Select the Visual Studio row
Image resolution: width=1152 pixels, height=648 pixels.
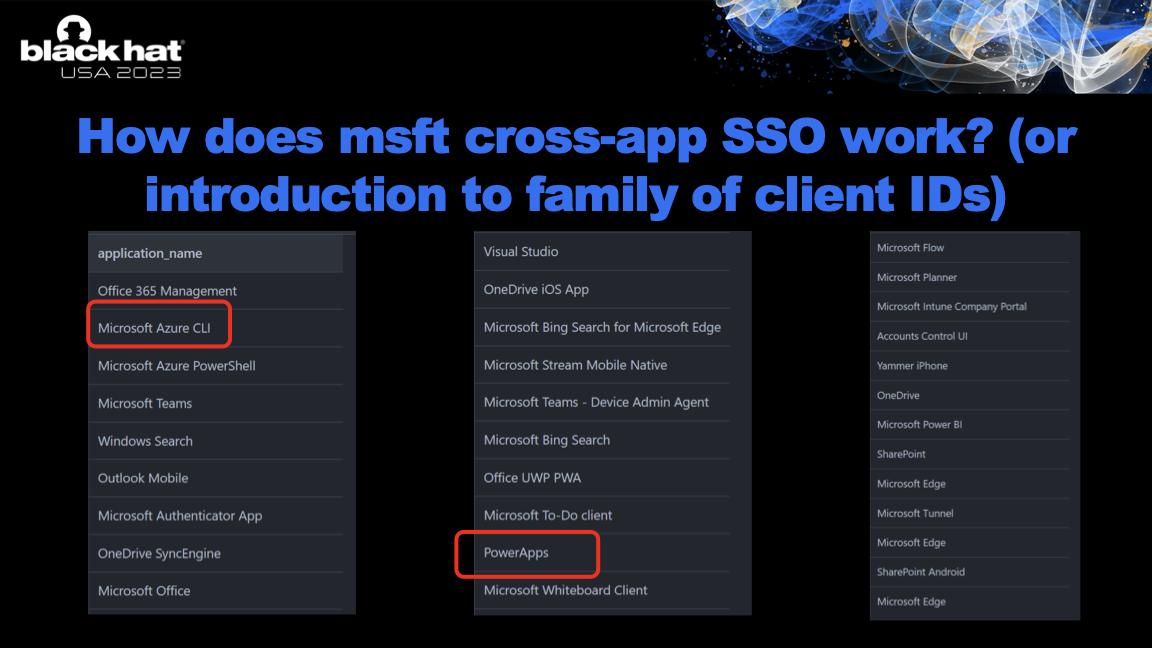pyautogui.click(x=602, y=251)
